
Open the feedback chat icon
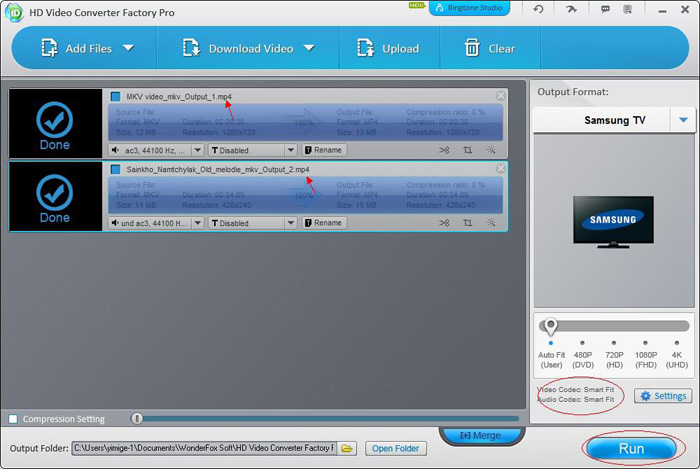tap(605, 9)
